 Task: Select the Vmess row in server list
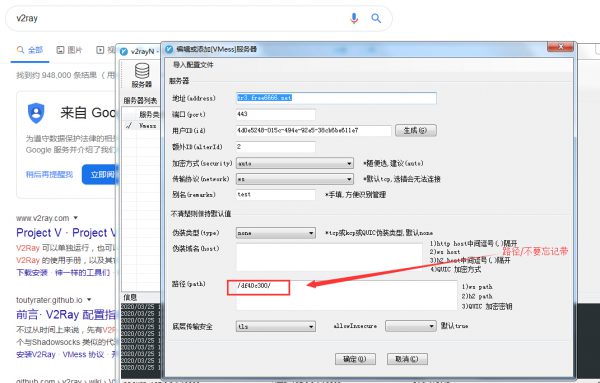141,125
